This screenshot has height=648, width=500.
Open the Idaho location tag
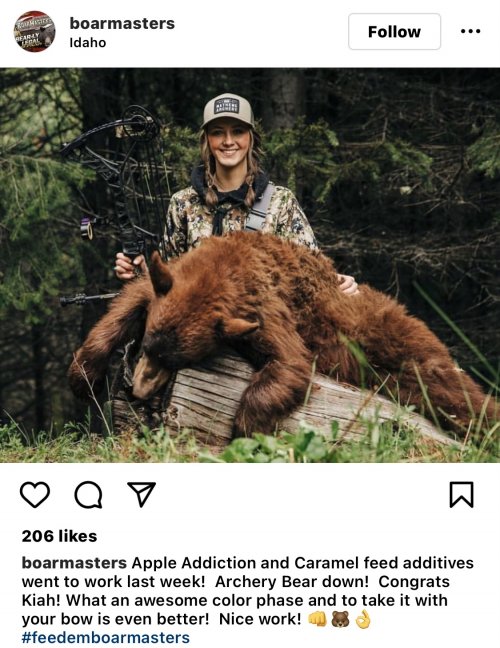click(88, 43)
